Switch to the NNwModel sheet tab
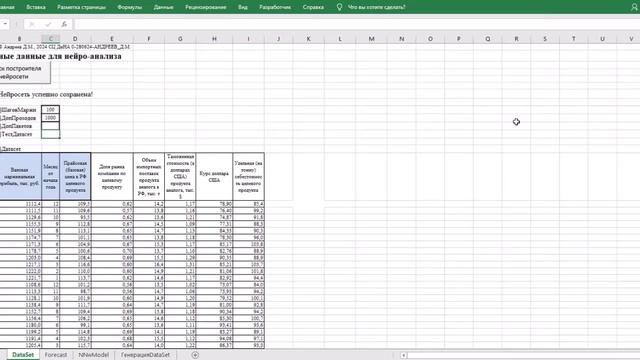 coord(93,355)
